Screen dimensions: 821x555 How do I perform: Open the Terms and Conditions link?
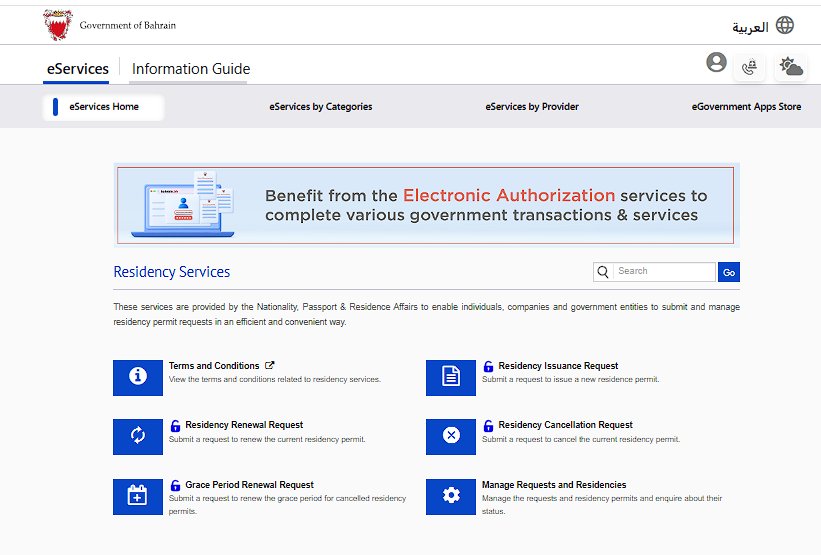[x=214, y=365]
